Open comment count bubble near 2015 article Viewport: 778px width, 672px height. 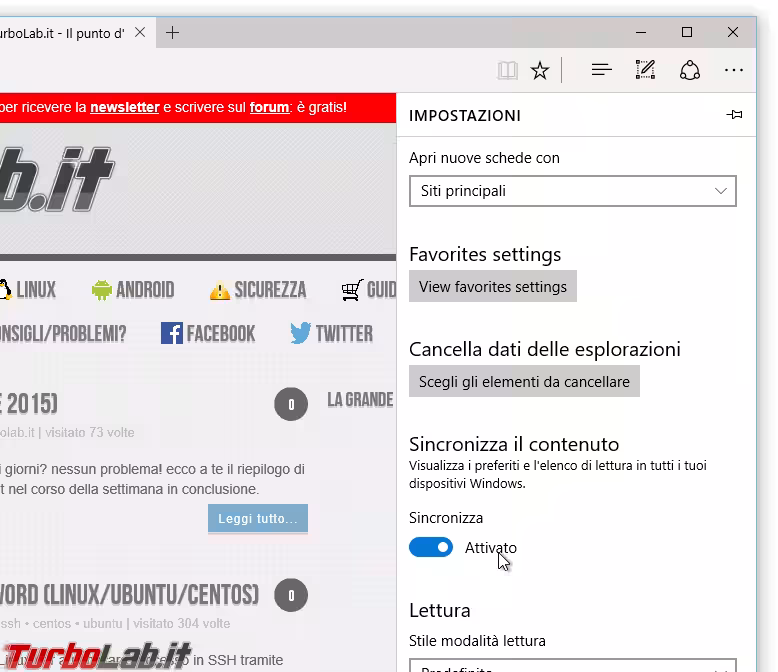pos(291,404)
